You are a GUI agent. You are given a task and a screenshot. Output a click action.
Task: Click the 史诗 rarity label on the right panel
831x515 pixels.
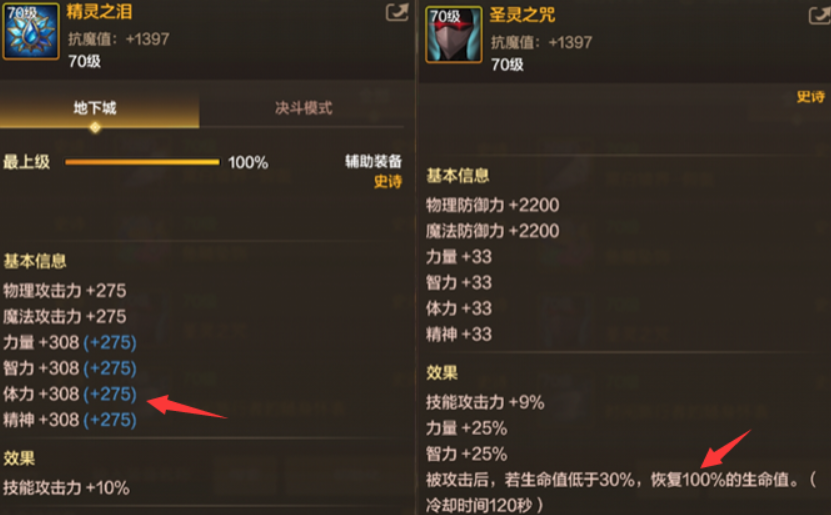[810, 96]
